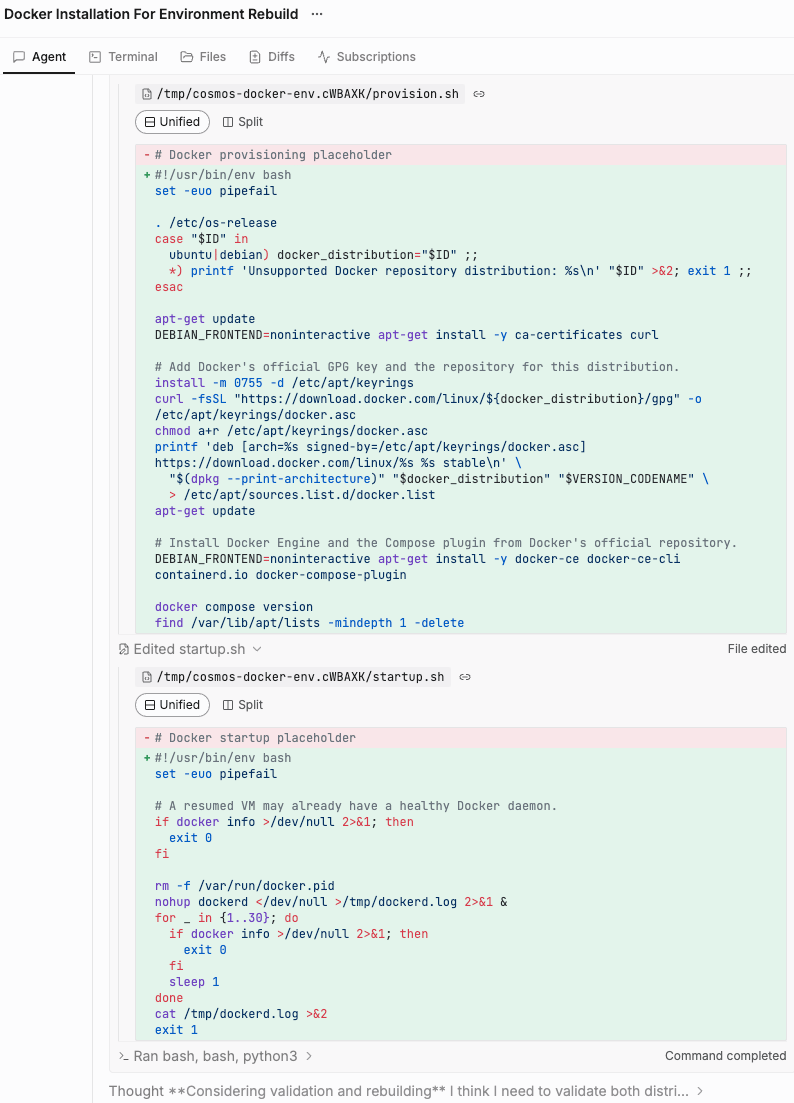Collapse the Edited startup.sh section chevron

257,649
